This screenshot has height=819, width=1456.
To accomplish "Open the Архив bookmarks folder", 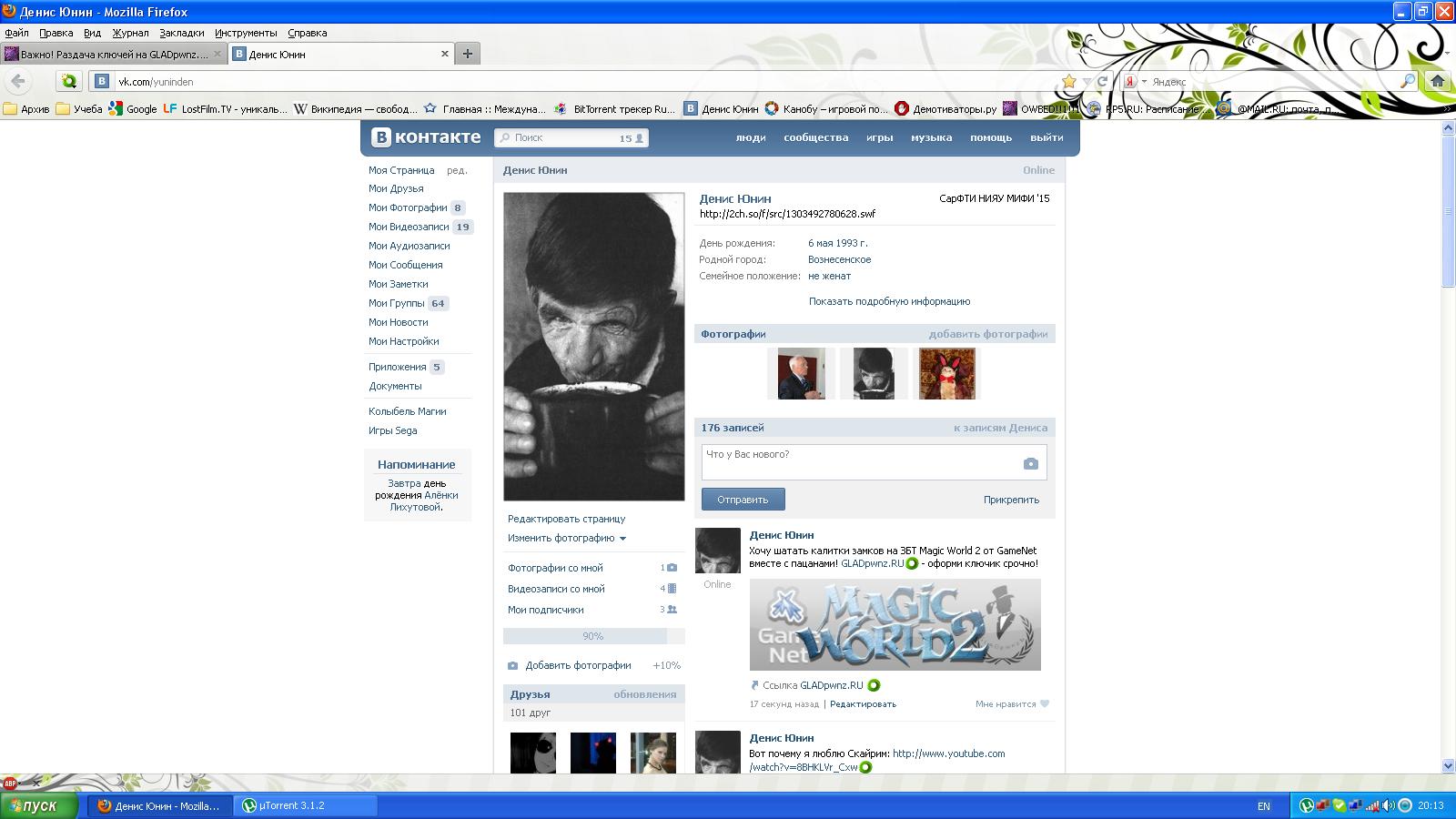I will tap(26, 109).
